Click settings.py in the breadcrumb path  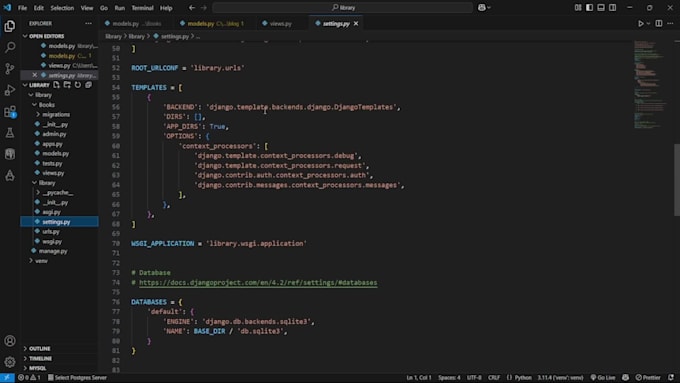[x=174, y=36]
